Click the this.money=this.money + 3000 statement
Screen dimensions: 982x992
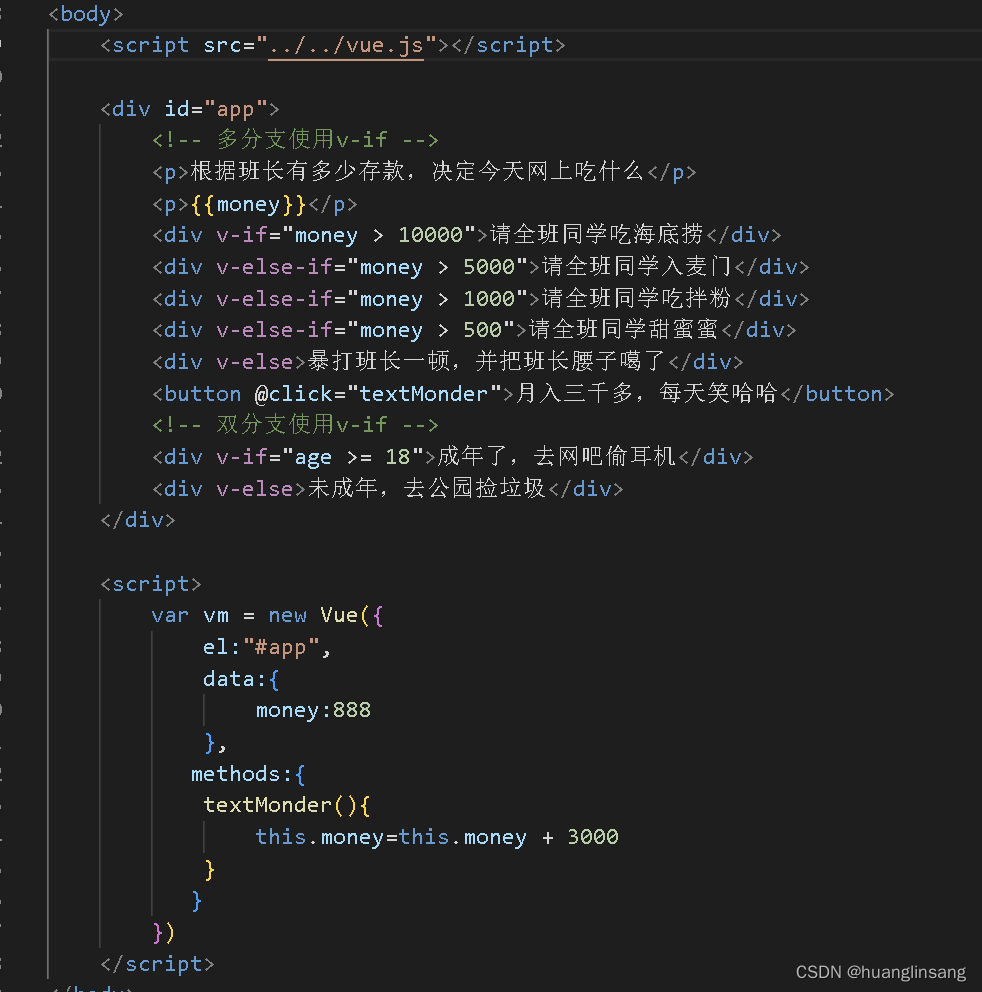(437, 837)
